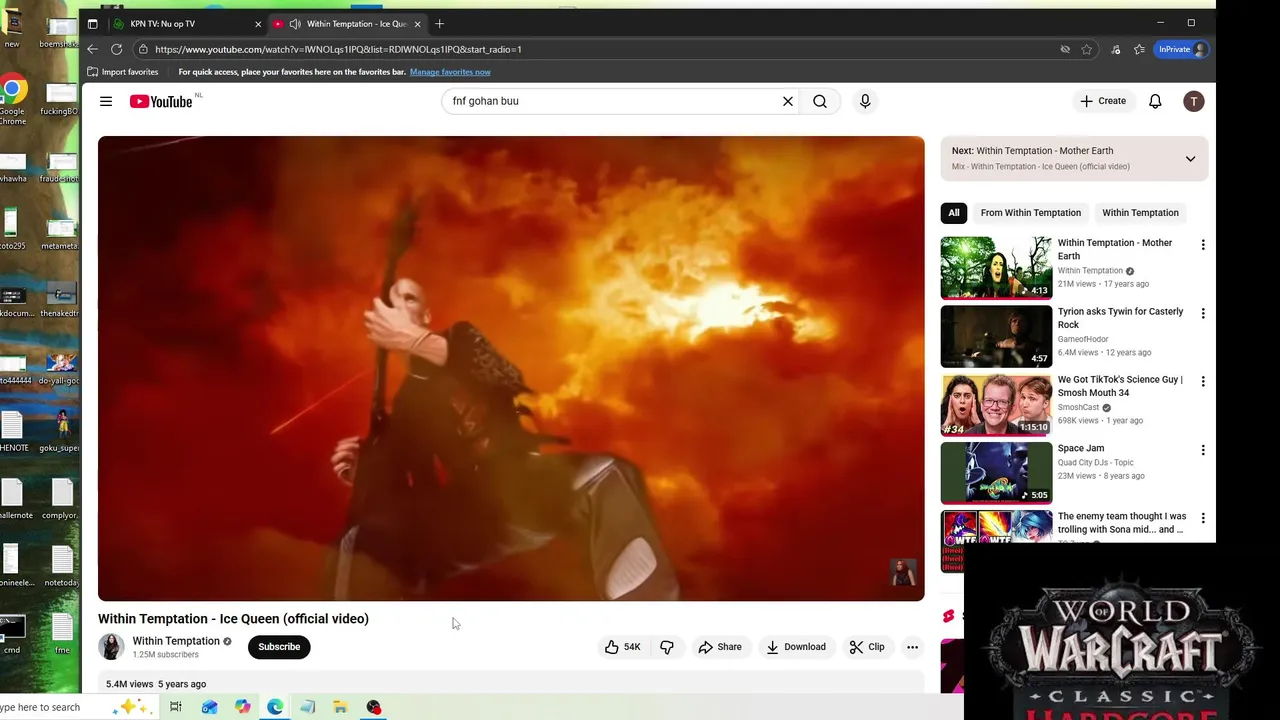Reload the page with refresh icon
The width and height of the screenshot is (1280, 720).
click(117, 49)
